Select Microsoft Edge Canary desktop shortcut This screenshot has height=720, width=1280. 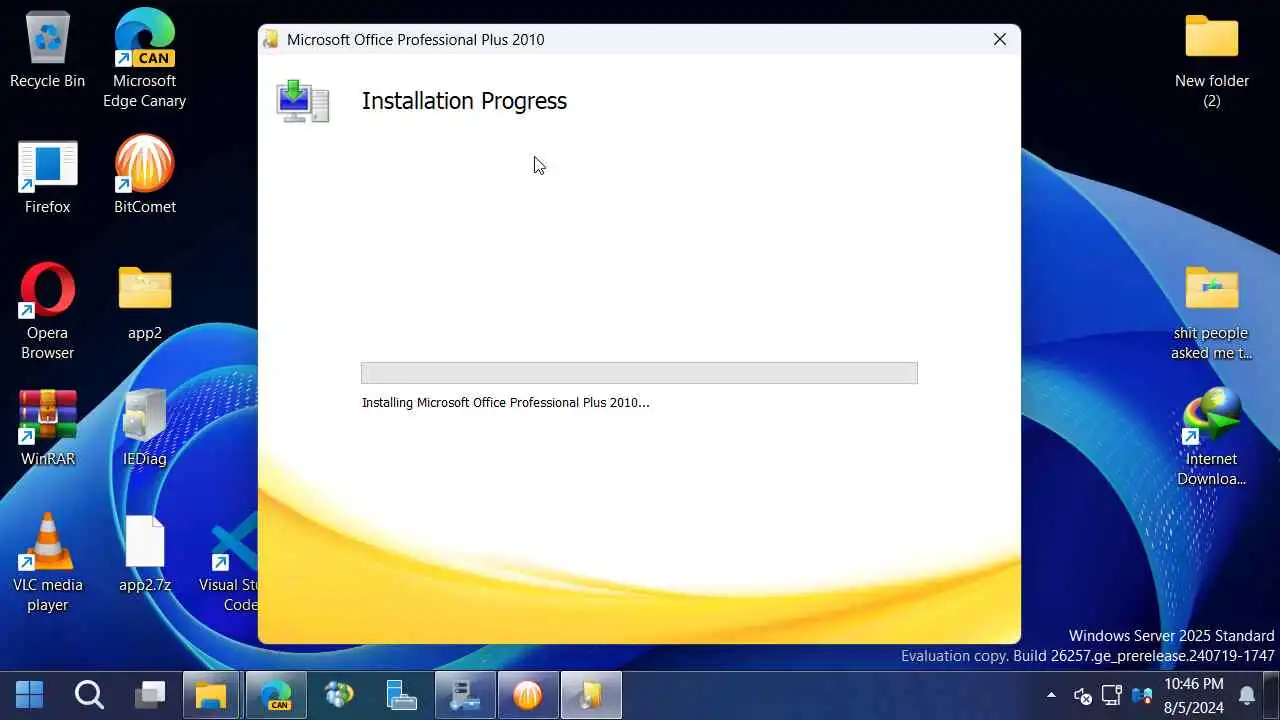pyautogui.click(x=145, y=58)
